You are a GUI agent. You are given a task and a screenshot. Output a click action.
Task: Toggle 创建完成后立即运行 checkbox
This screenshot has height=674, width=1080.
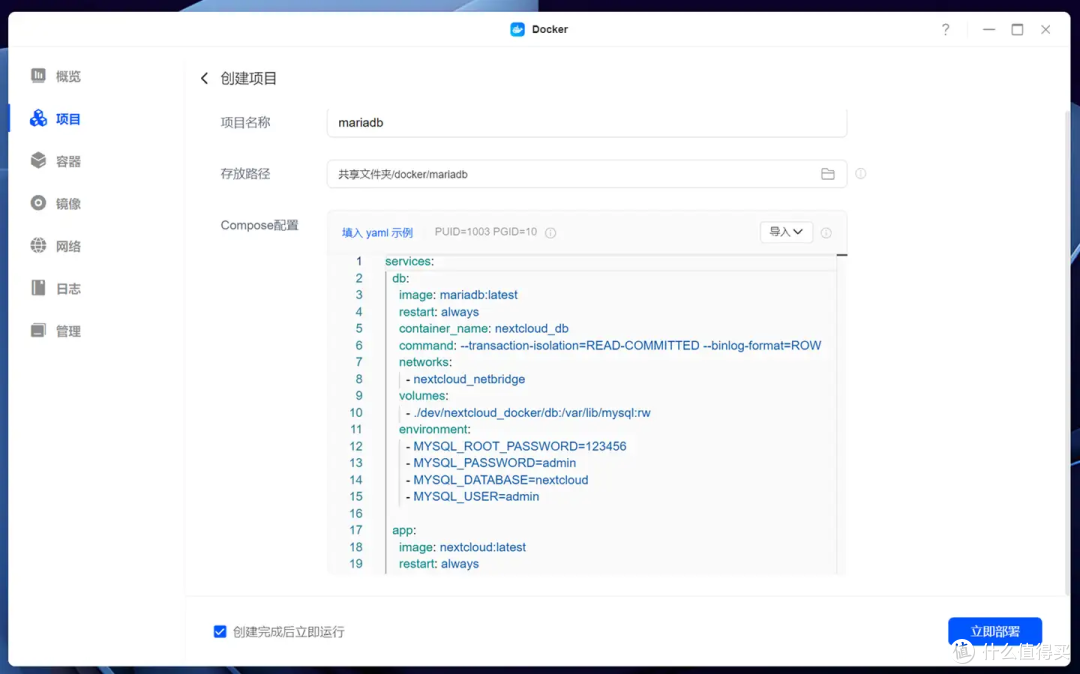[x=220, y=631]
